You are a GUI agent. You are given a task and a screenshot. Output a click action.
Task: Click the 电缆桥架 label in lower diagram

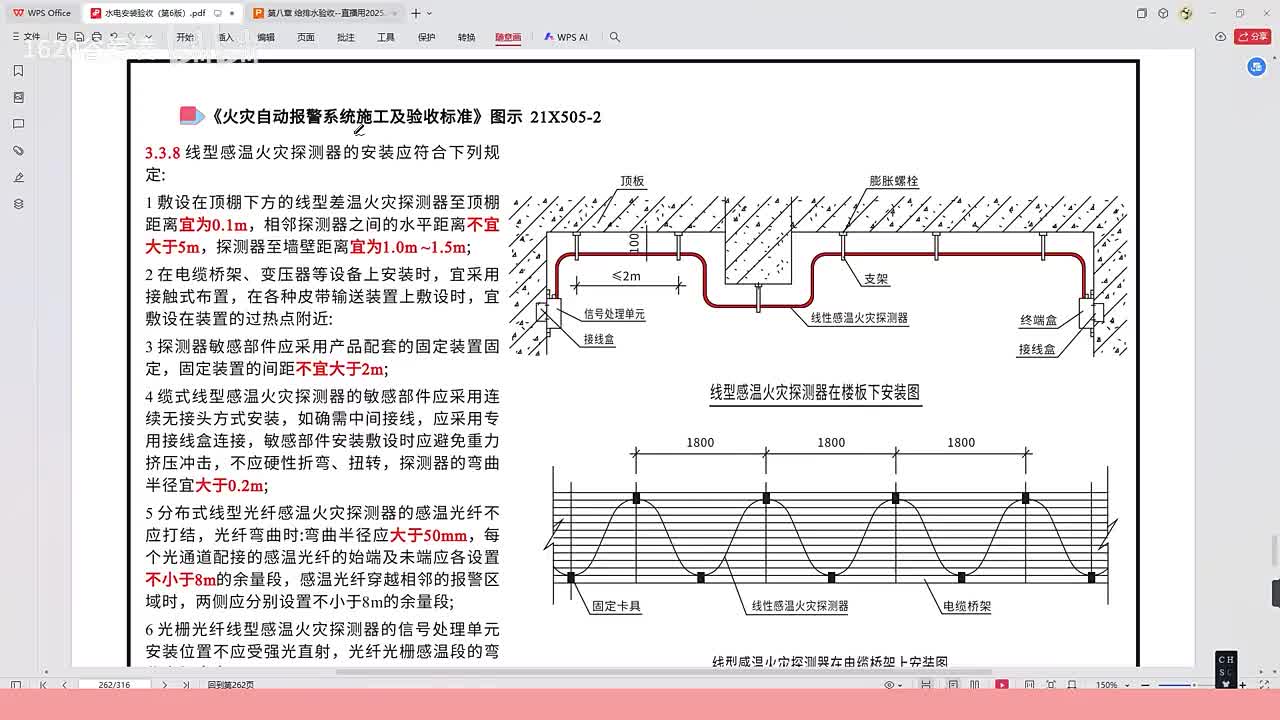967,606
